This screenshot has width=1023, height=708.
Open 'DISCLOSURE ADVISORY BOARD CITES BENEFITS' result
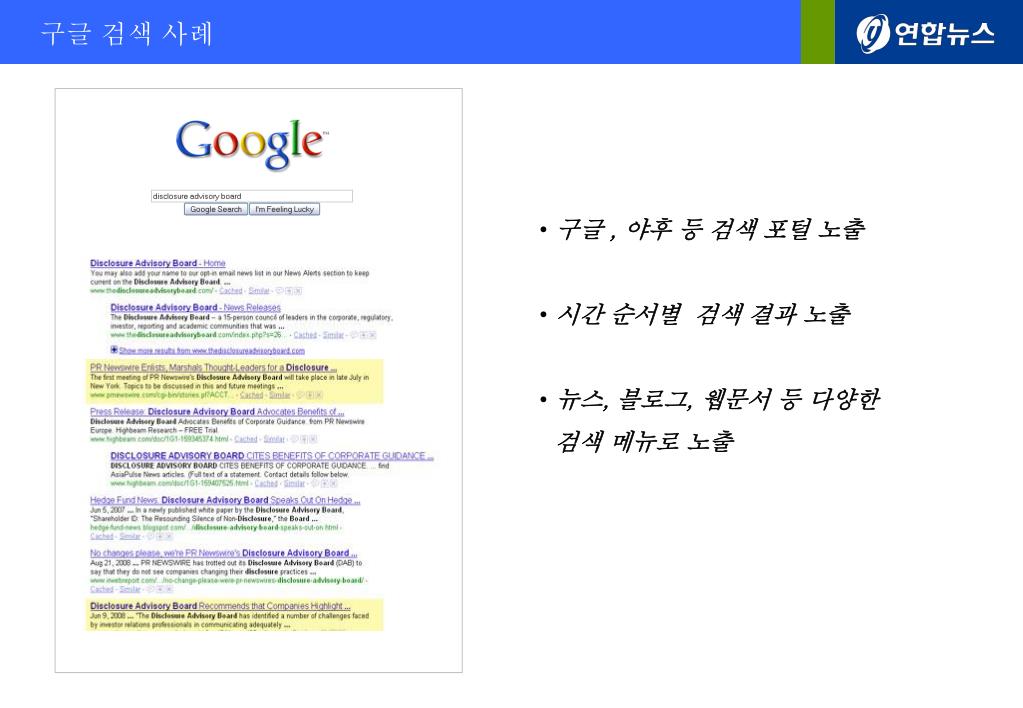(272, 455)
